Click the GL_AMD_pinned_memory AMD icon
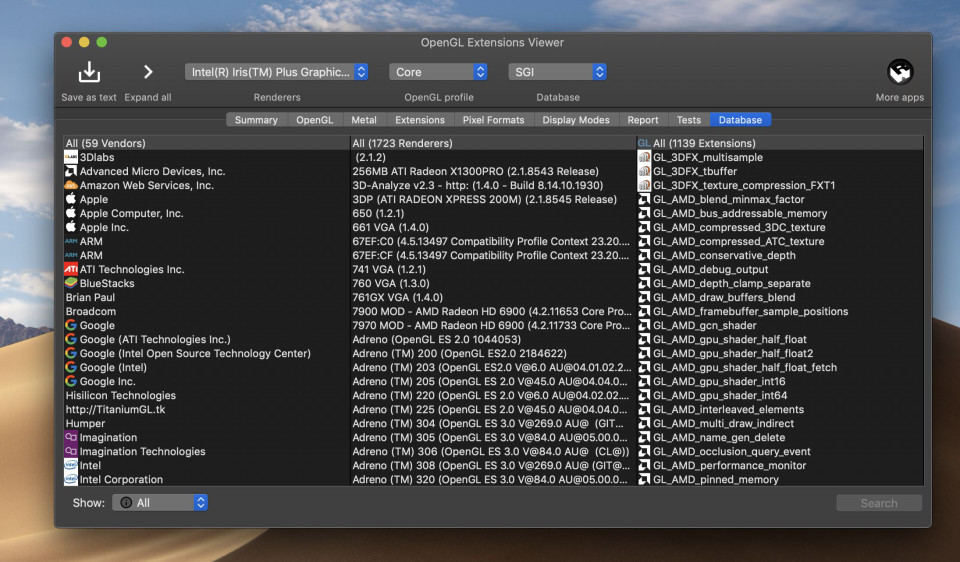 [x=644, y=479]
